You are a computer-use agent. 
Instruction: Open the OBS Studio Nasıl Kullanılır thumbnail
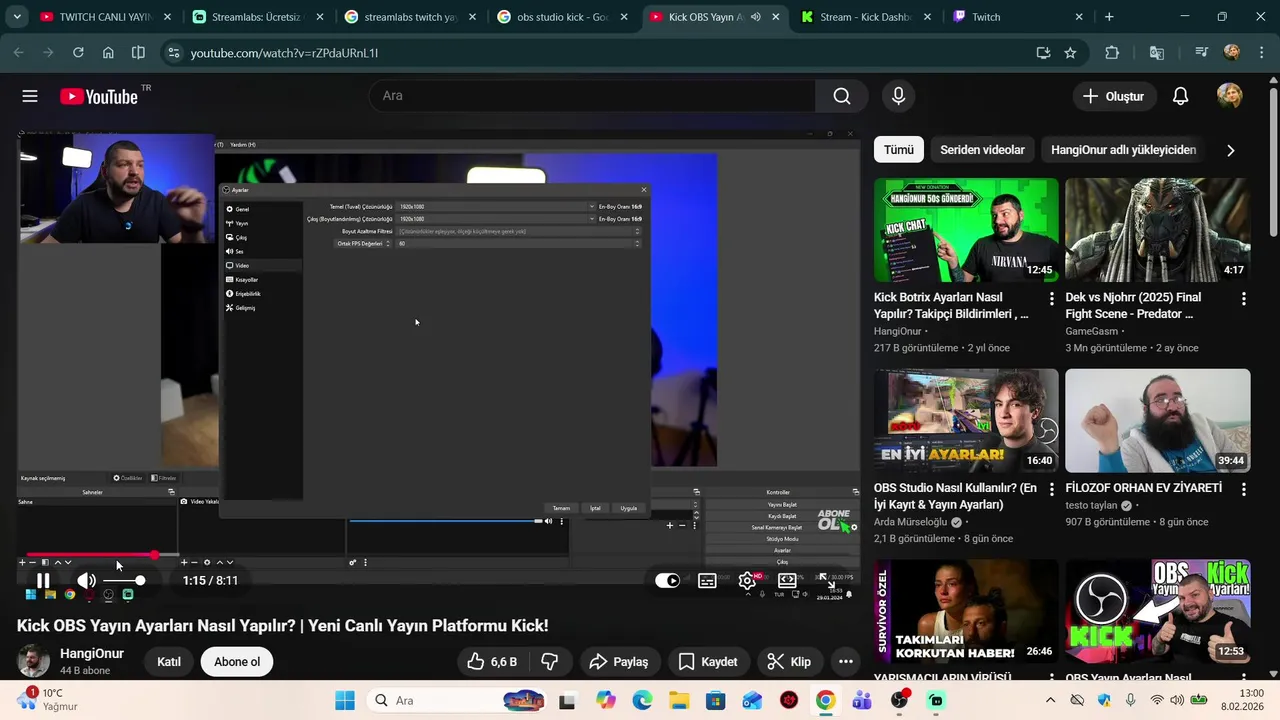(966, 421)
